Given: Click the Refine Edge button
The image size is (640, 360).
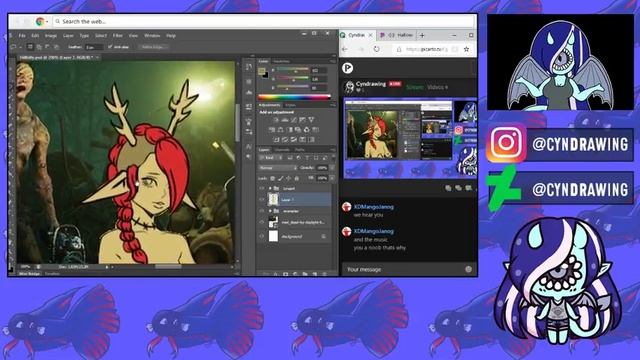Looking at the screenshot, I should pyautogui.click(x=153, y=47).
